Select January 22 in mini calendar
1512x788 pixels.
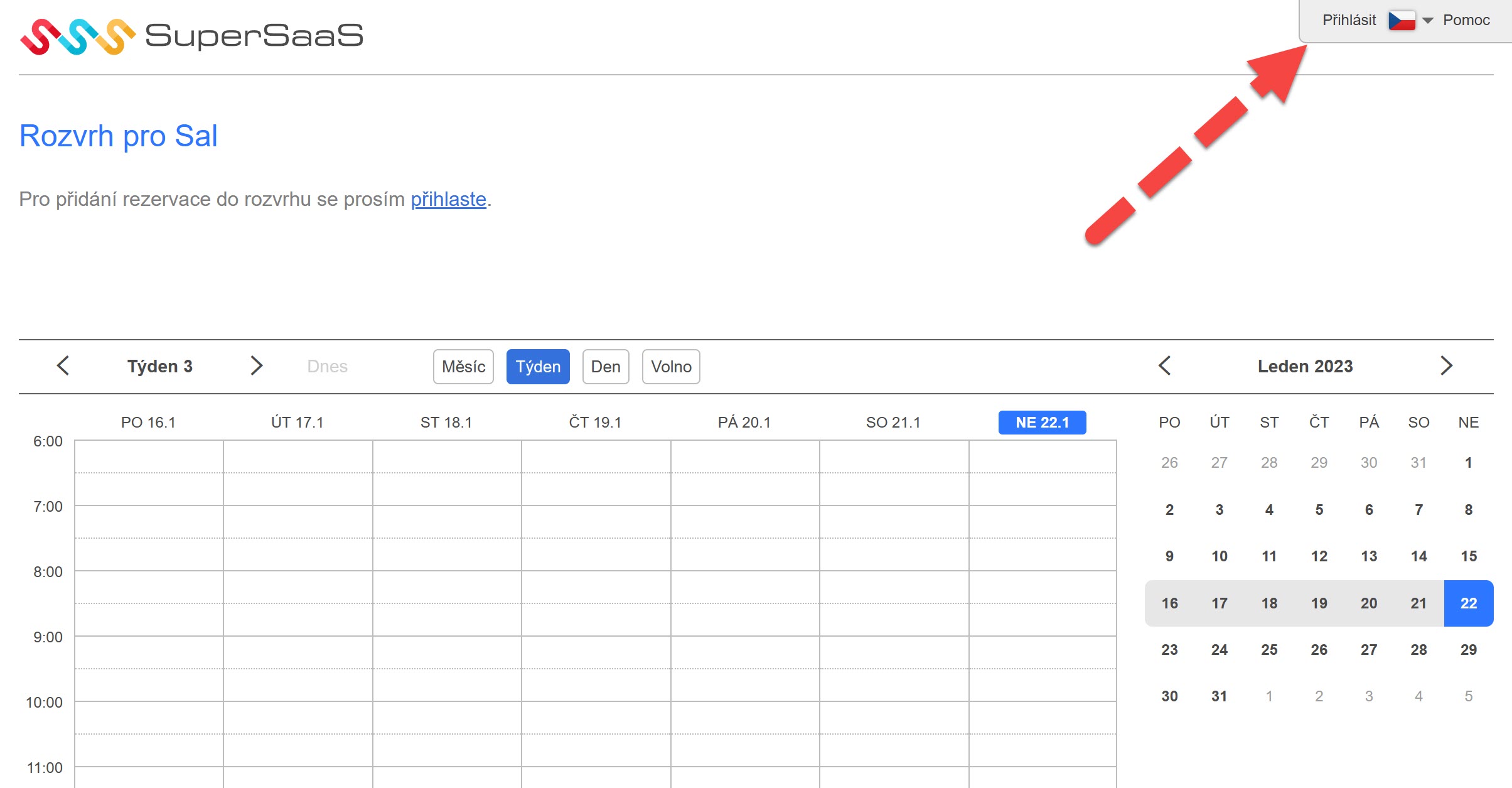1468,603
